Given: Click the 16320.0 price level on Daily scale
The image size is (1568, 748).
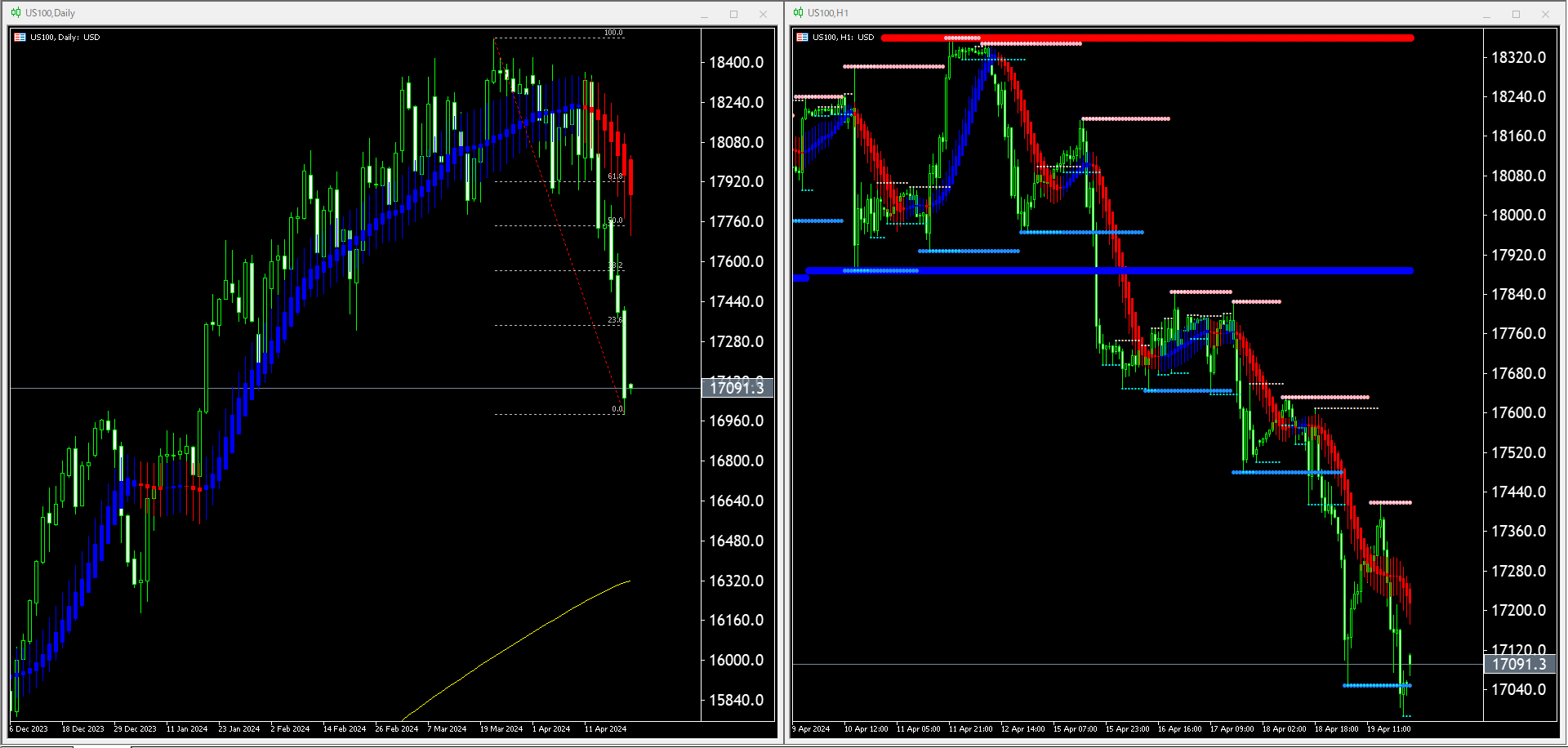Looking at the screenshot, I should 737,581.
